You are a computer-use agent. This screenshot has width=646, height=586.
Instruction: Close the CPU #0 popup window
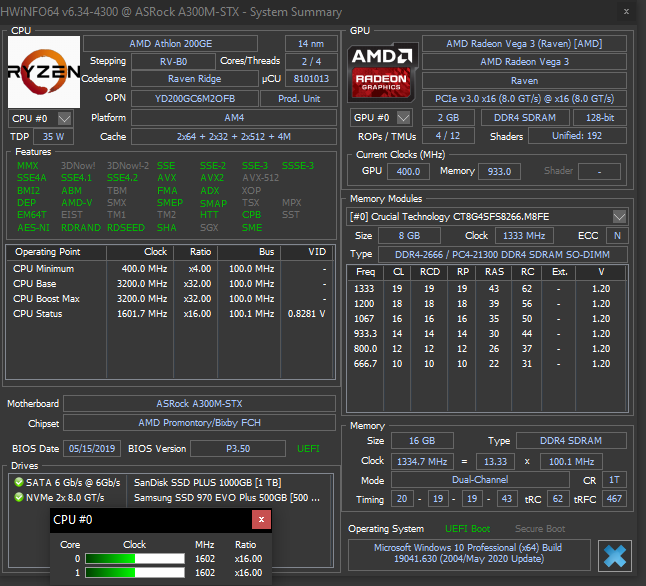pos(261,520)
